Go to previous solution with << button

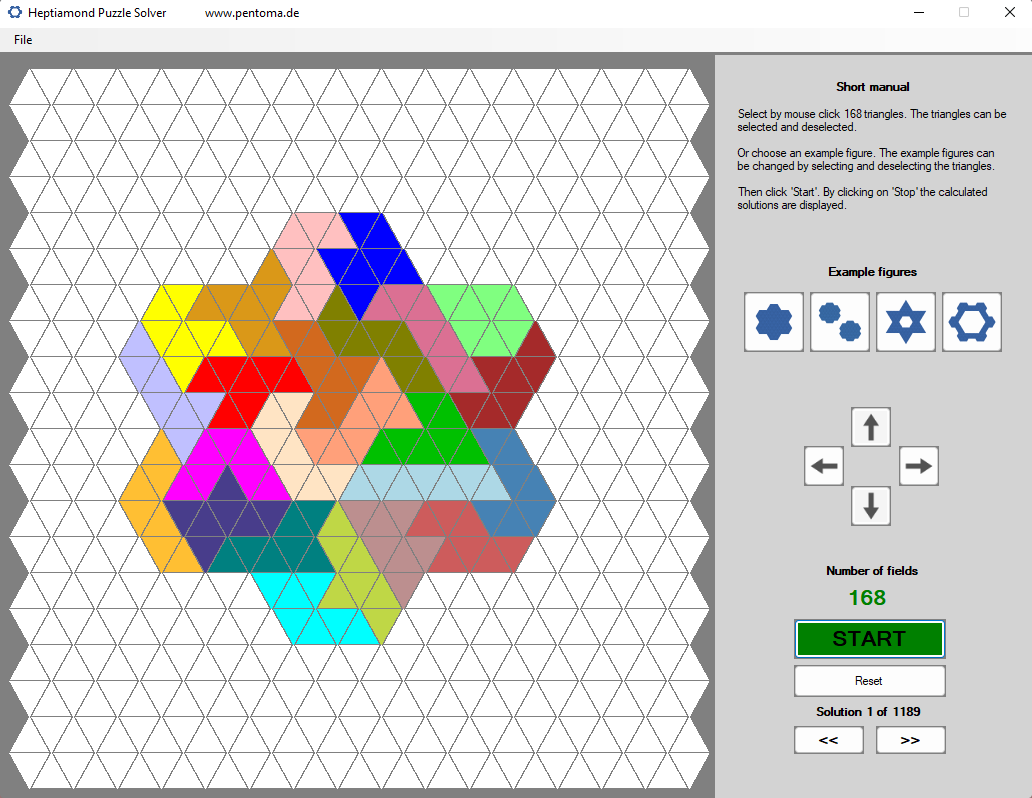[x=828, y=740]
